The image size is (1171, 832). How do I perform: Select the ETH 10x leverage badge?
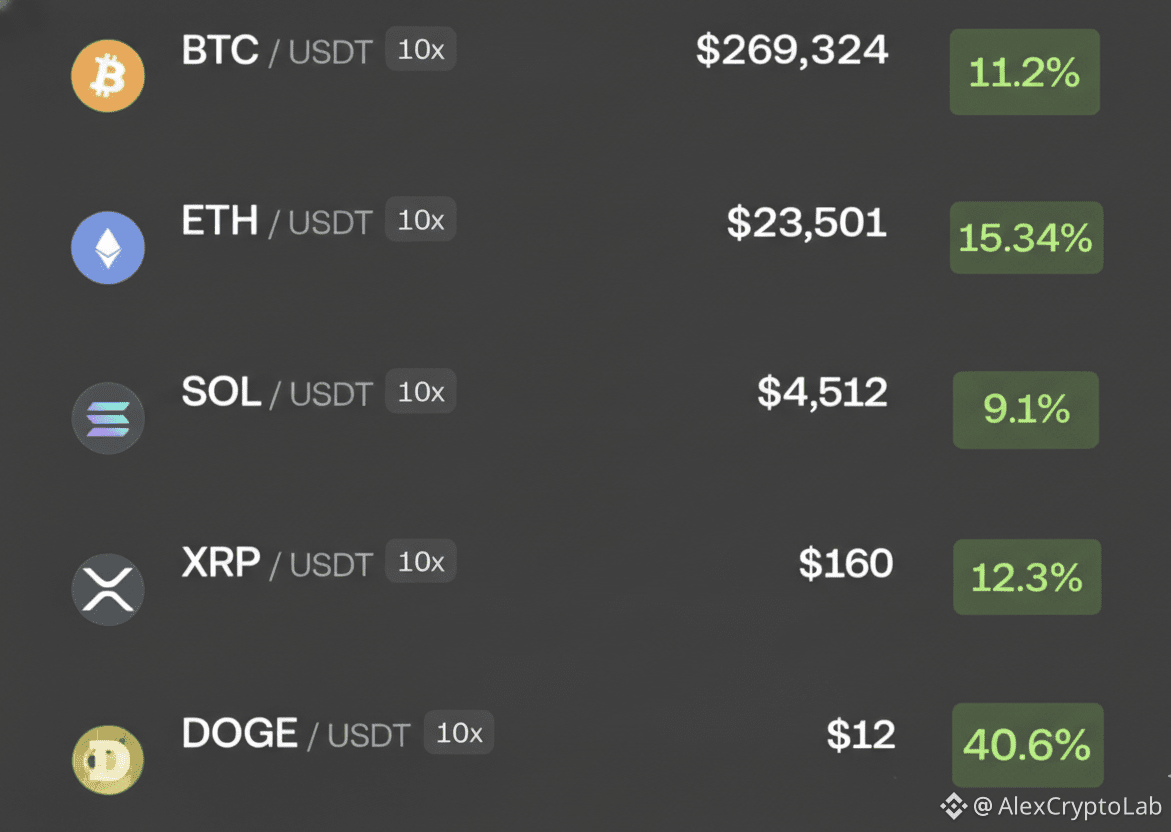[420, 220]
